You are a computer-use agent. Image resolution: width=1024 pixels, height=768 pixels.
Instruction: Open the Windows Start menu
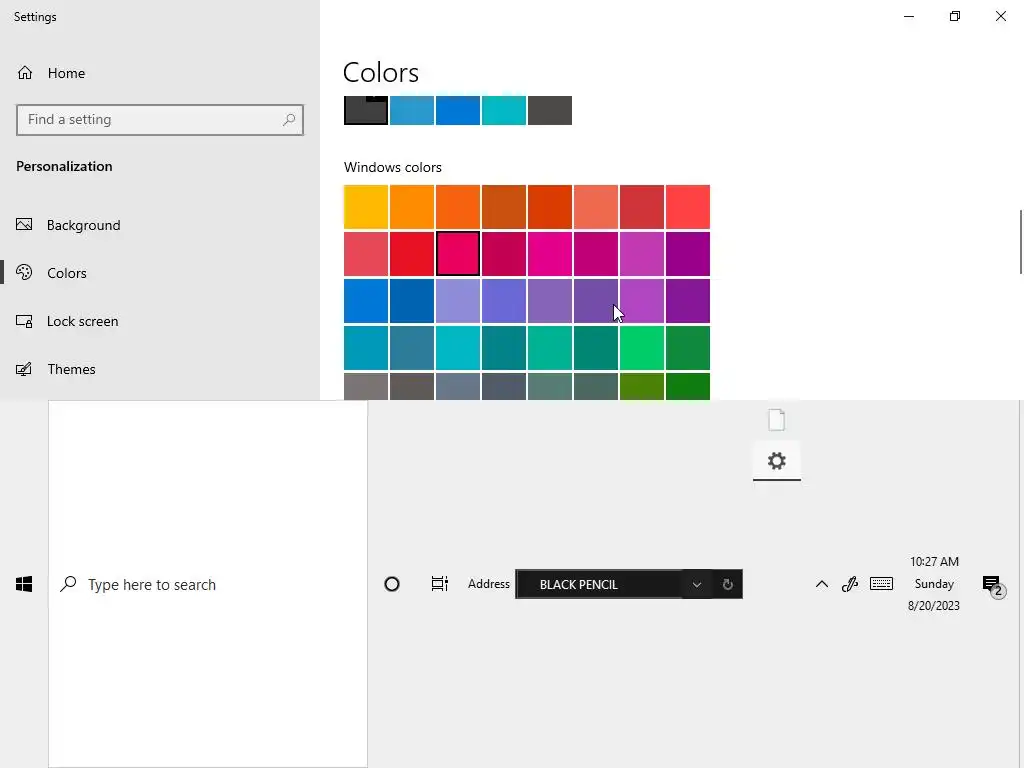pyautogui.click(x=24, y=584)
